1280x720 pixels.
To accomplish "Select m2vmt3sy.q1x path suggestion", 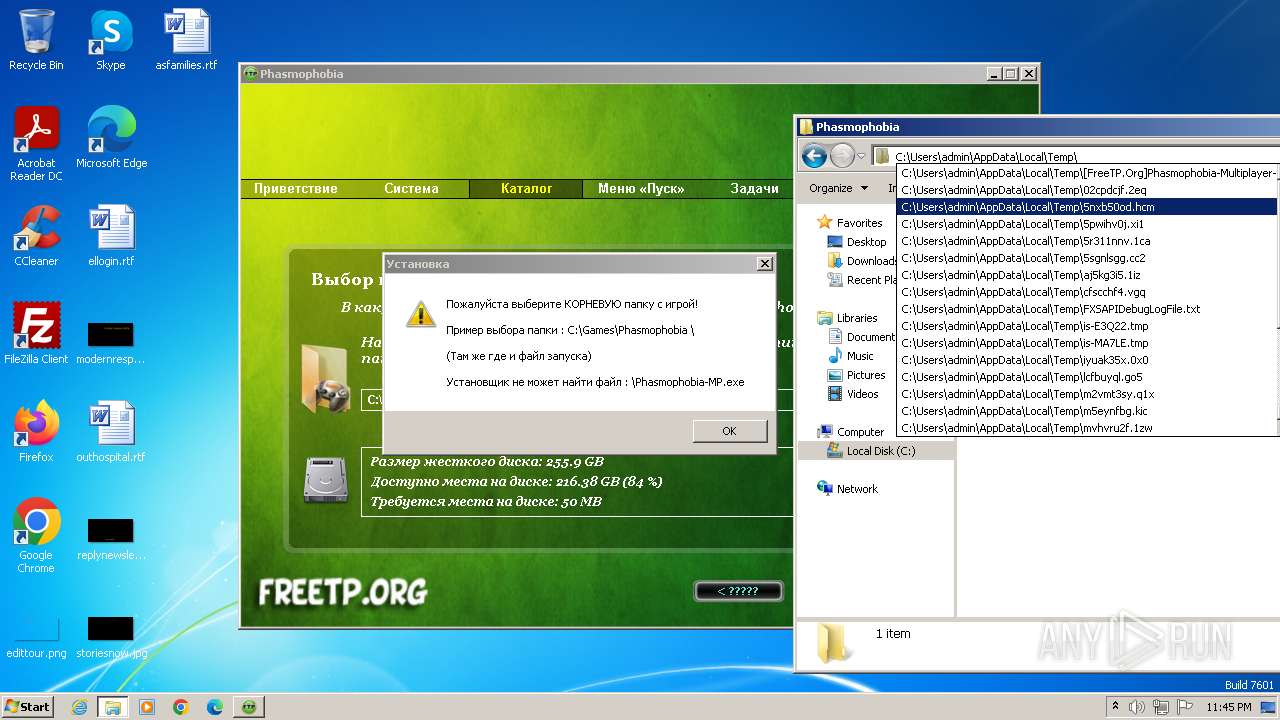I will (1088, 394).
